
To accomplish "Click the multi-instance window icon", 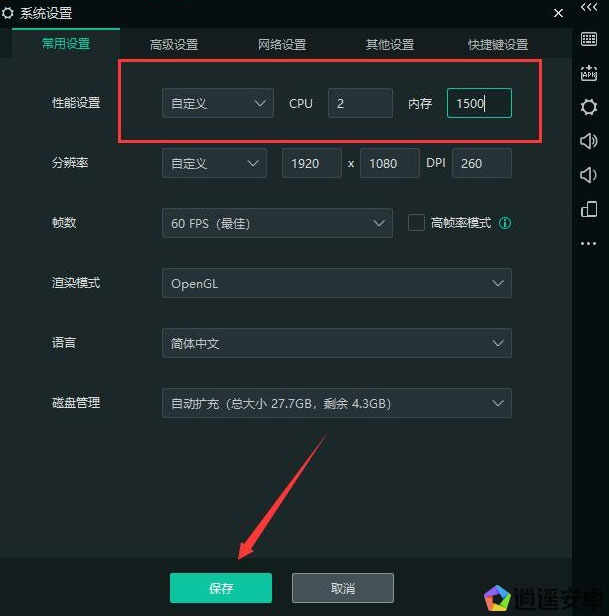I will (x=589, y=209).
